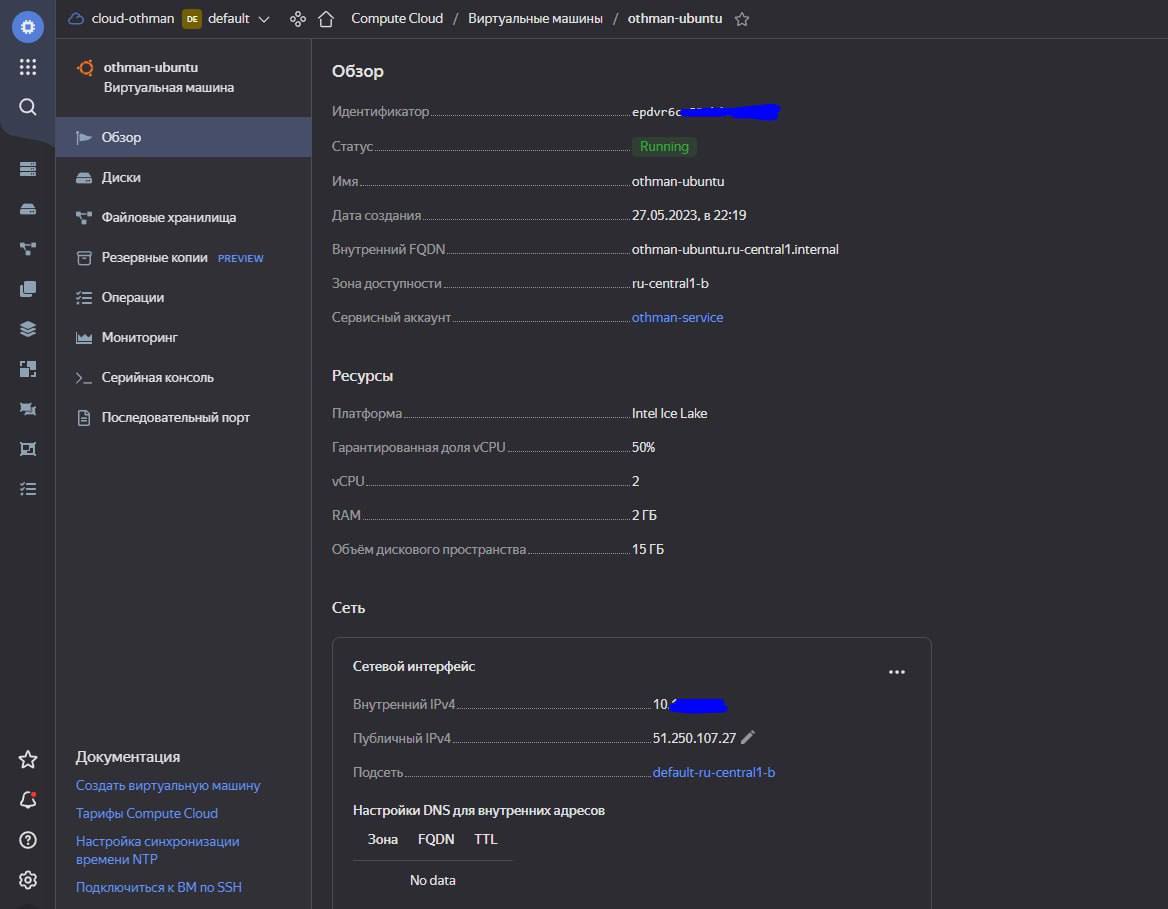Click the FQDN column header in DNS table
This screenshot has height=909, width=1168.
tap(436, 840)
